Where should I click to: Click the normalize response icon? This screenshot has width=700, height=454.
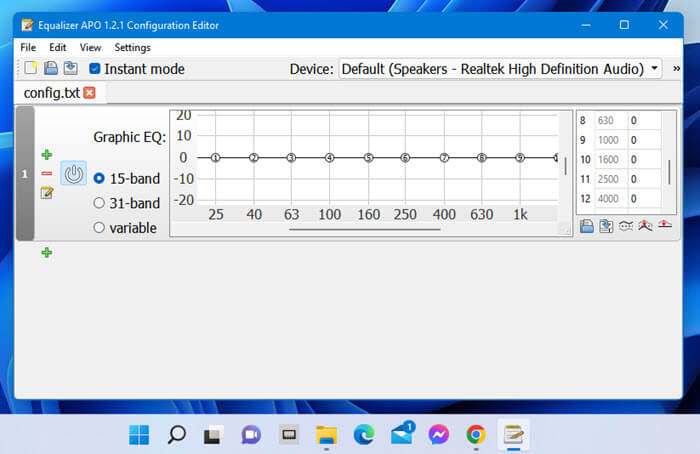(645, 226)
